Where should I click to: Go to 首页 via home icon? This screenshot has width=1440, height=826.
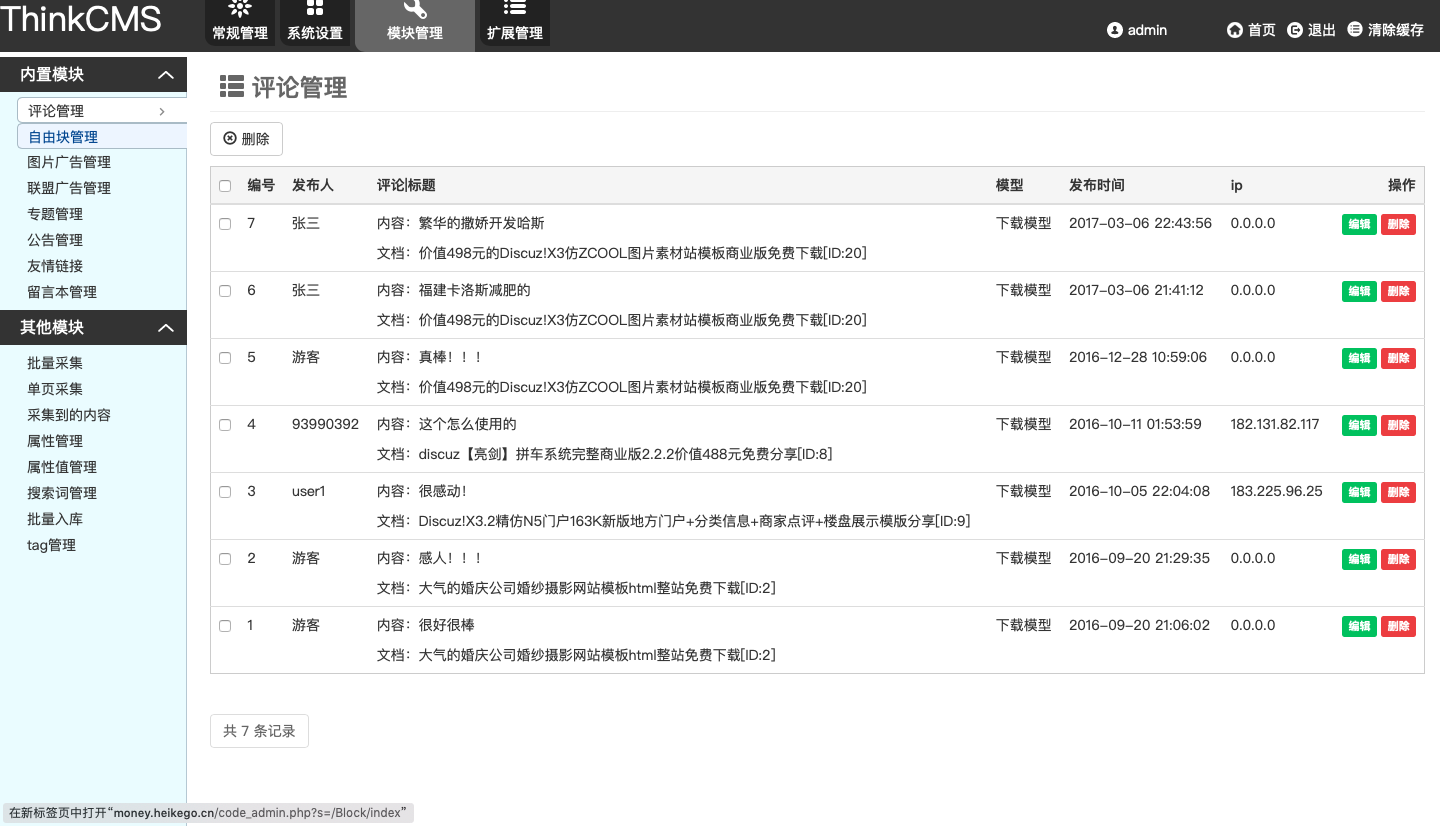pyautogui.click(x=1235, y=30)
